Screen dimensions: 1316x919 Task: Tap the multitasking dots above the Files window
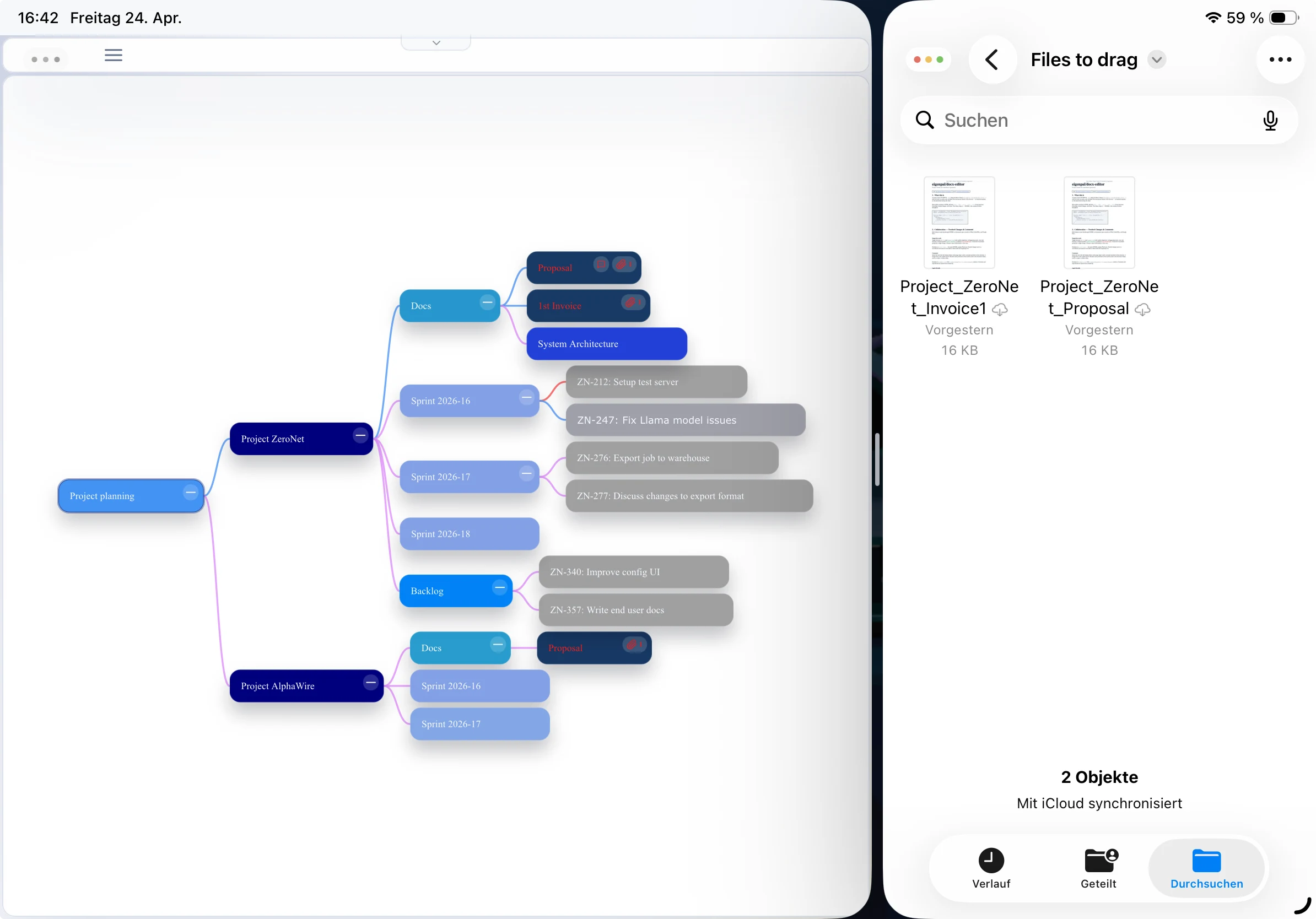tap(928, 60)
